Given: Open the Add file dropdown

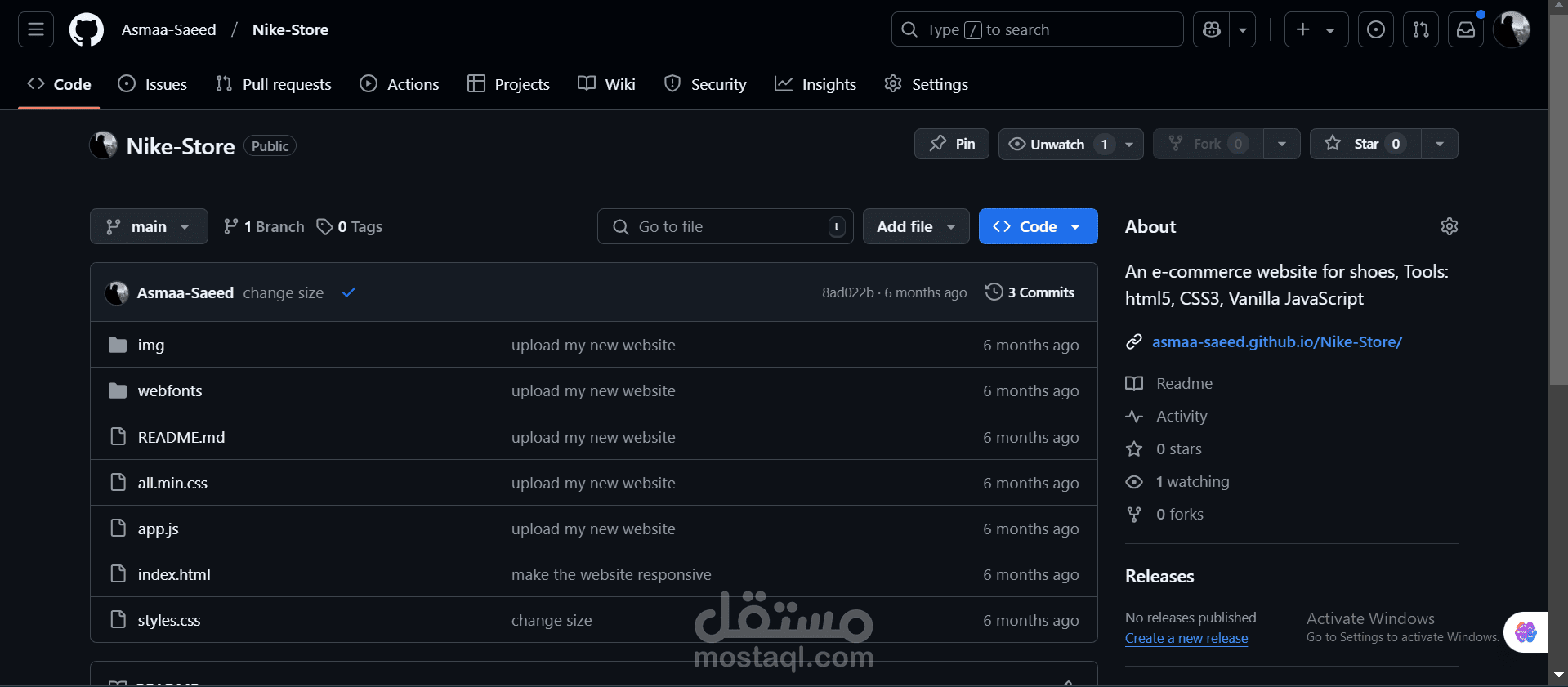Looking at the screenshot, I should click(x=916, y=226).
